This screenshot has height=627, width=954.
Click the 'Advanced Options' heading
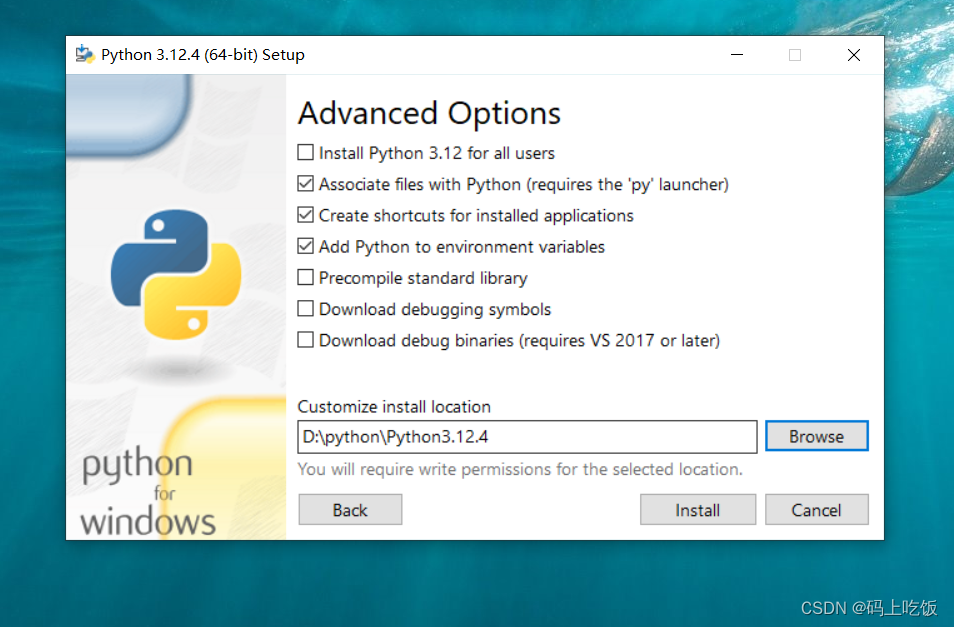(429, 113)
